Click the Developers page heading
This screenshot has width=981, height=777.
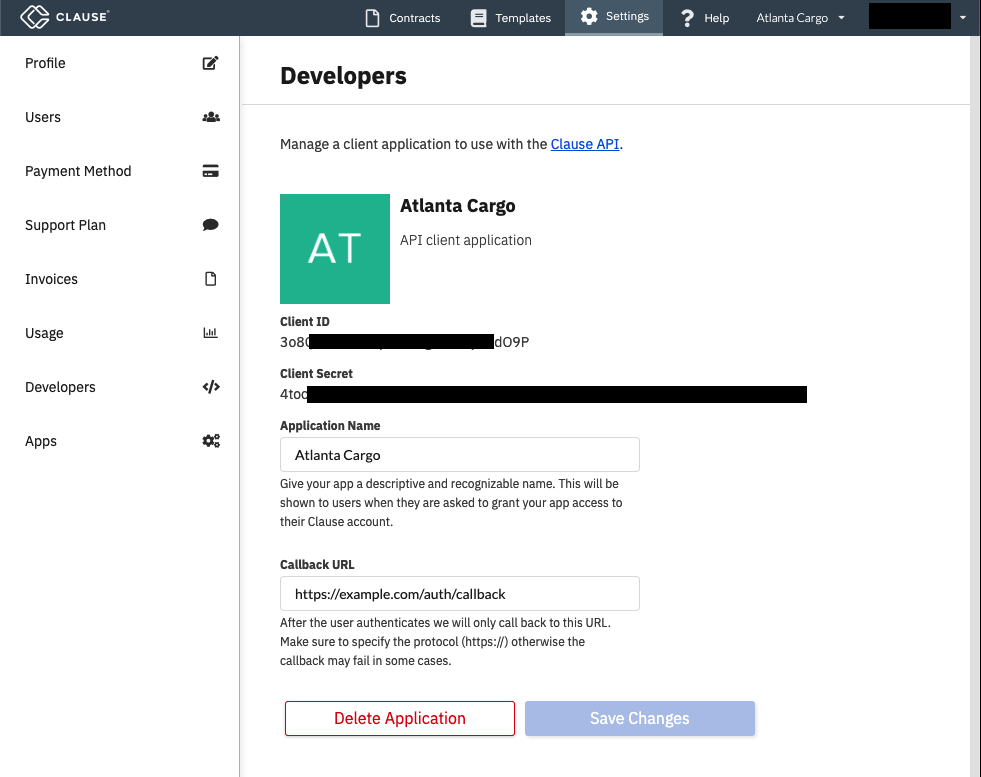pos(343,76)
